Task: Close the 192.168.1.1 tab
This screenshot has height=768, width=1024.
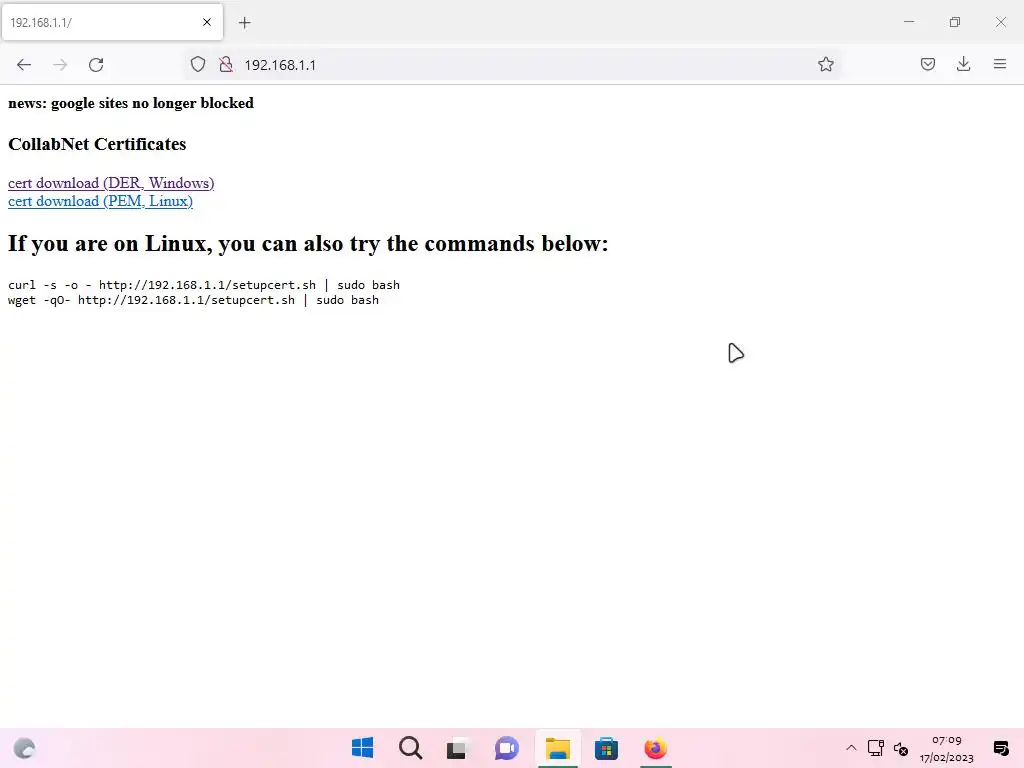Action: (x=207, y=22)
